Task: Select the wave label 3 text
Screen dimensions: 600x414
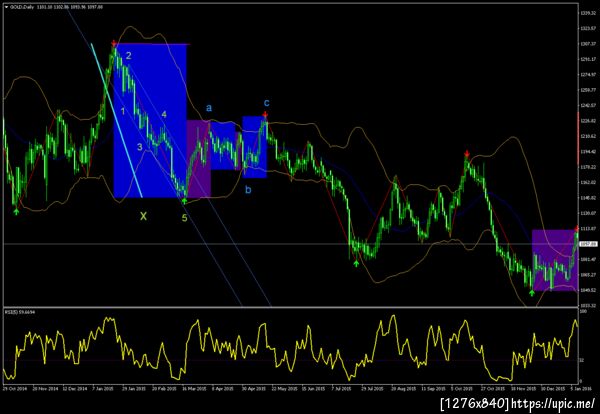Action: (140, 147)
